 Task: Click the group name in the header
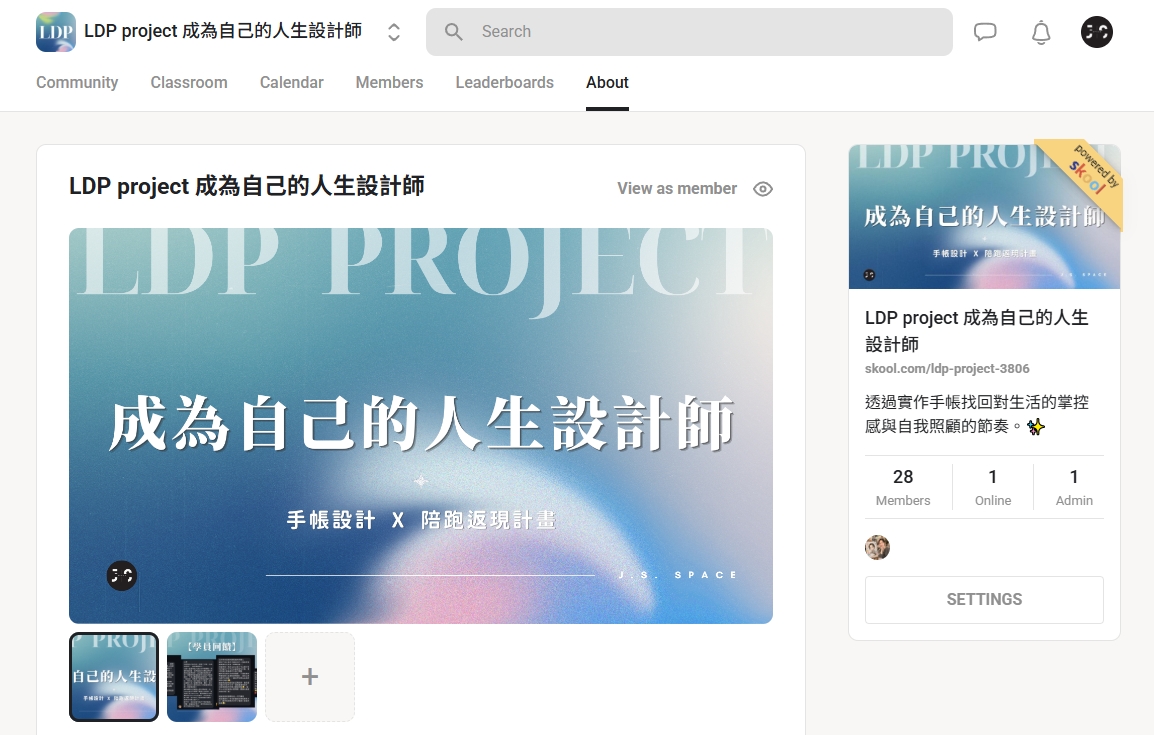click(x=223, y=31)
